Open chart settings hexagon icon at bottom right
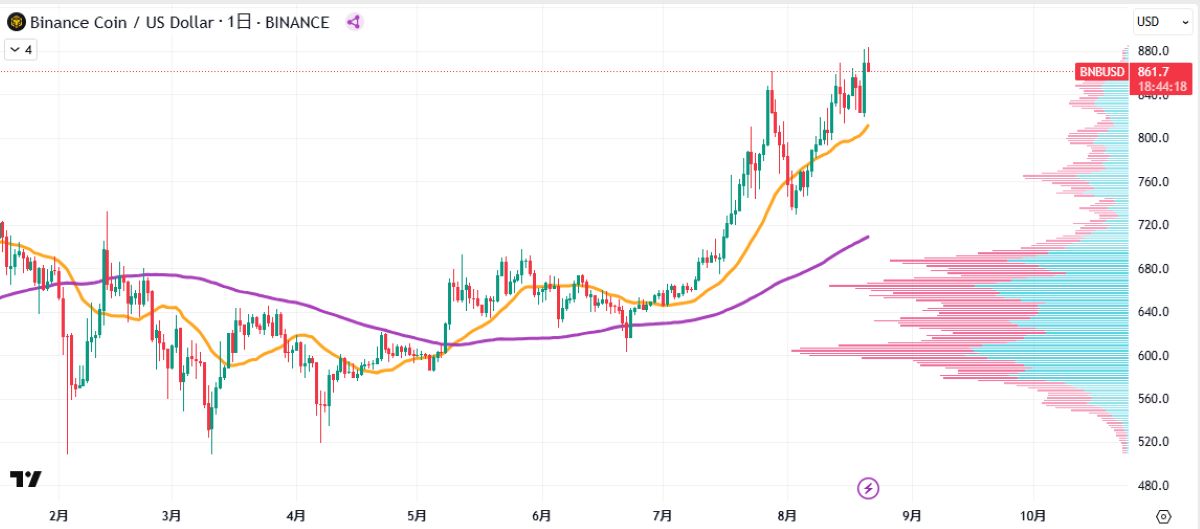 pyautogui.click(x=1162, y=516)
